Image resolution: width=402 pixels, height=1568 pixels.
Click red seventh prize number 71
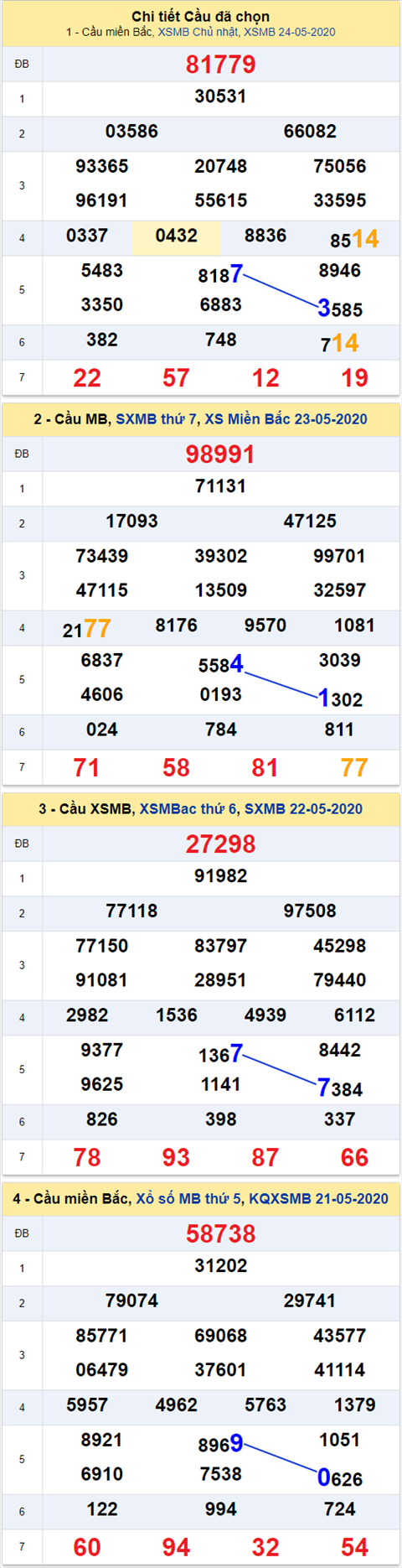coord(87,768)
